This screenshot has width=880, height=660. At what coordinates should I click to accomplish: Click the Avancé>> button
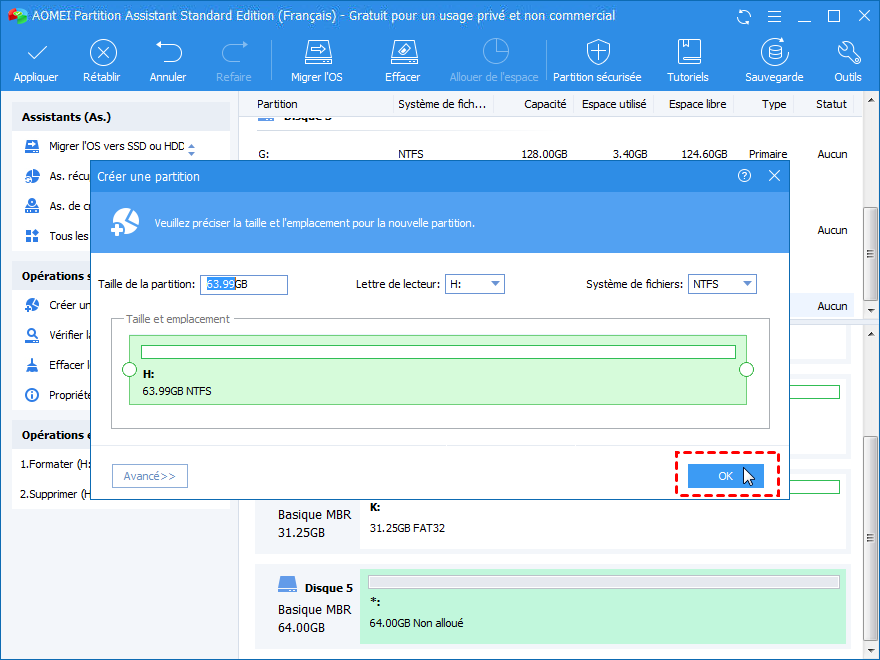(150, 476)
